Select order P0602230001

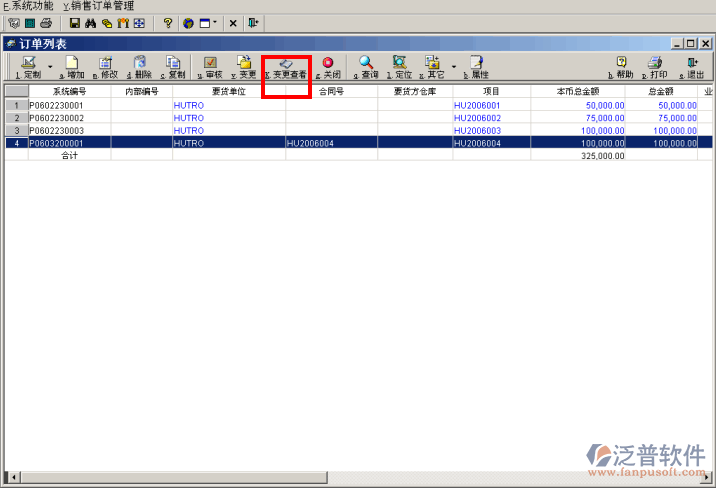point(56,105)
